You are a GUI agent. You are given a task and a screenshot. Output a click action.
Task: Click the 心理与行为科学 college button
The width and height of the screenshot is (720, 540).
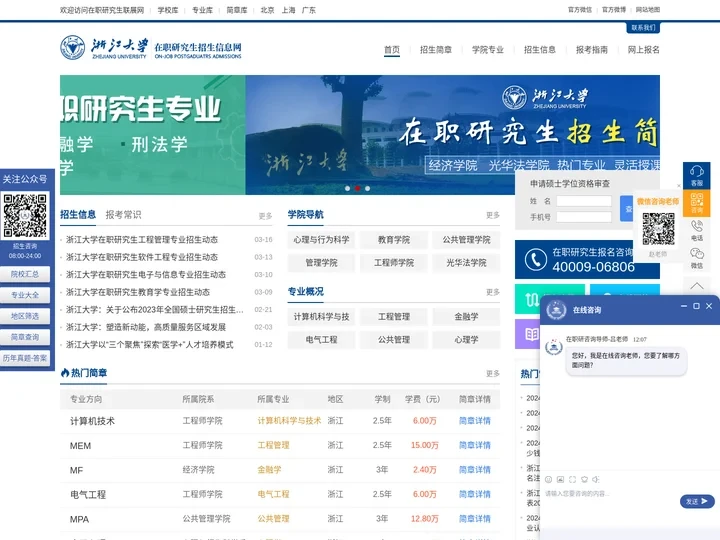[321, 240]
